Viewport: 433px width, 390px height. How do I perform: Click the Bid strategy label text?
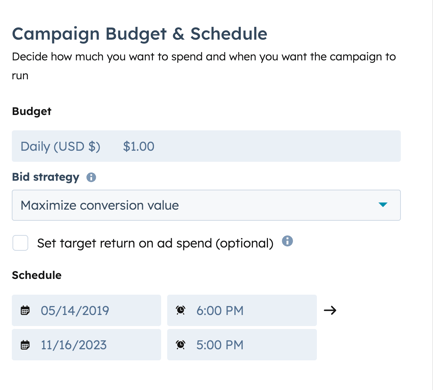pos(46,177)
